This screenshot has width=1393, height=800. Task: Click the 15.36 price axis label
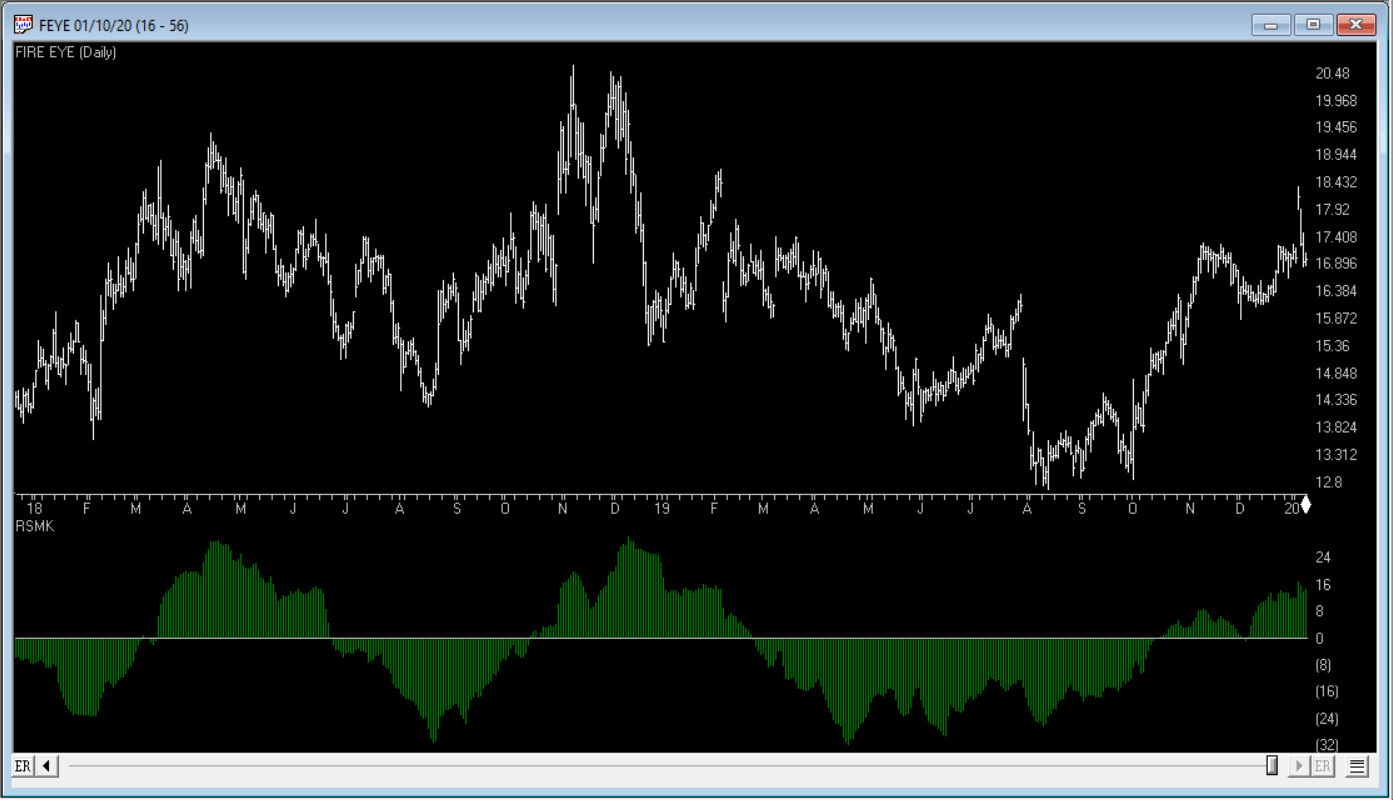1333,346
